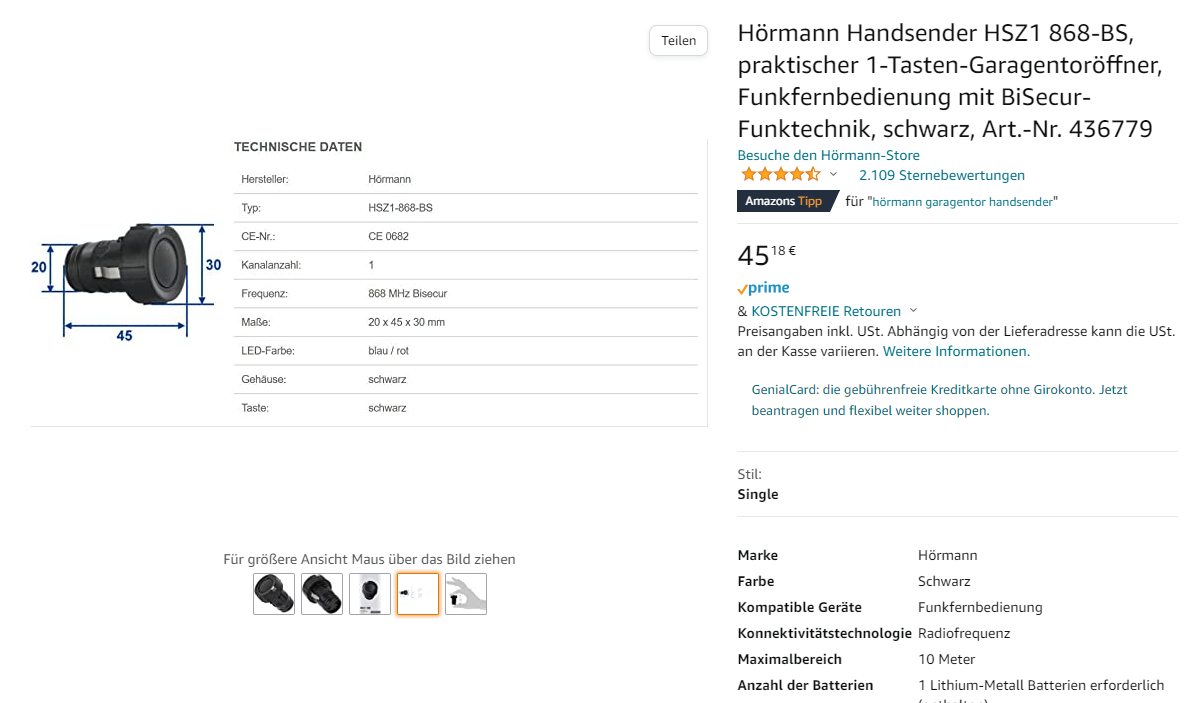Select the third thumbnail showing packaging
Image resolution: width=1191 pixels, height=703 pixels.
click(x=370, y=594)
